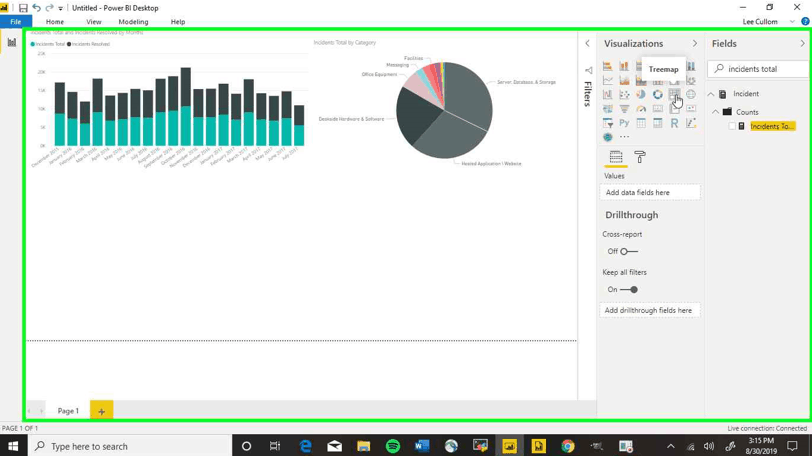Collapse the Fields pane using its chevron
The image size is (812, 456).
803,43
